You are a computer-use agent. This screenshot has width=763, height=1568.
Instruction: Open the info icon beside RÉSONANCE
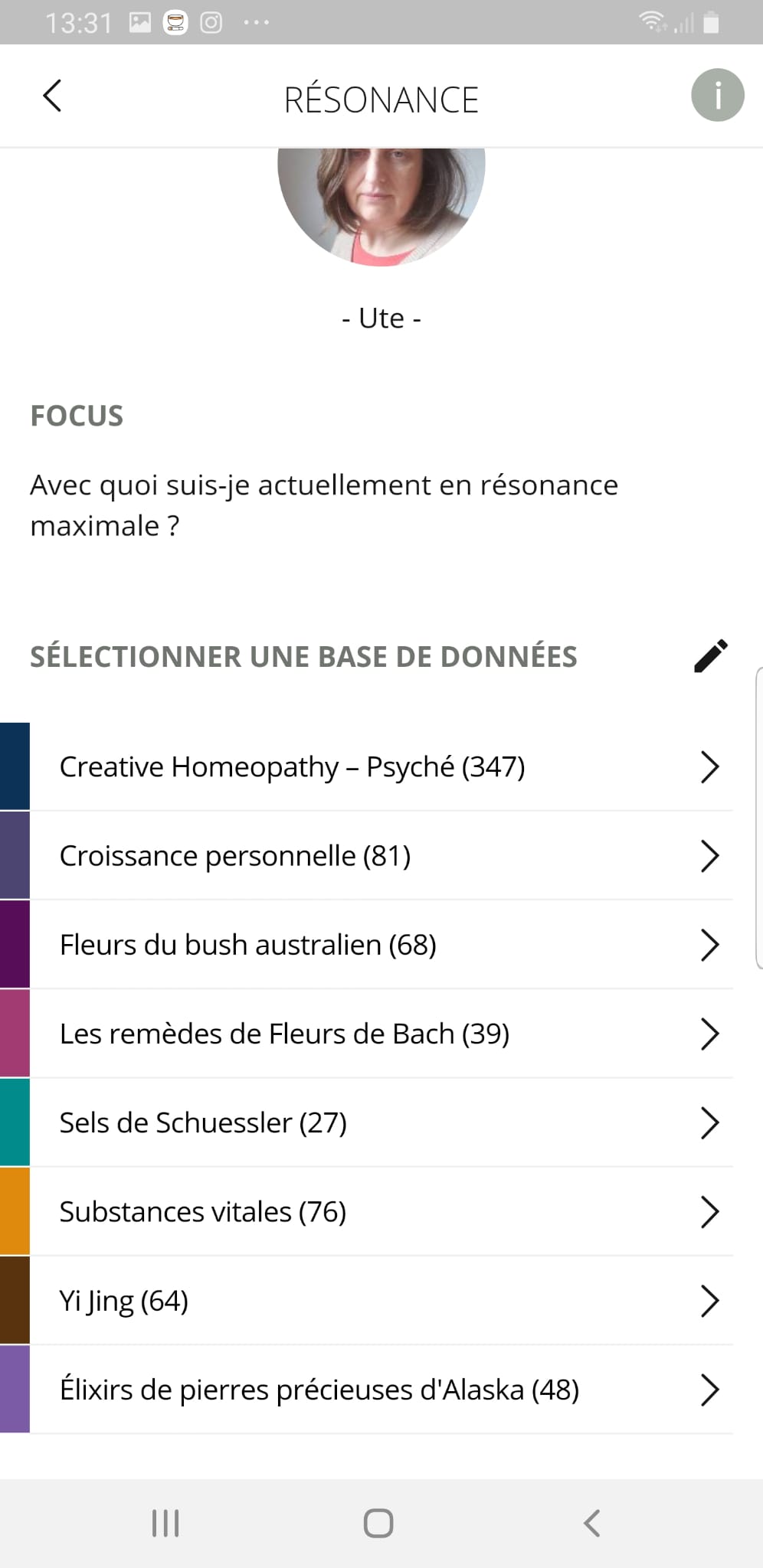click(x=717, y=96)
